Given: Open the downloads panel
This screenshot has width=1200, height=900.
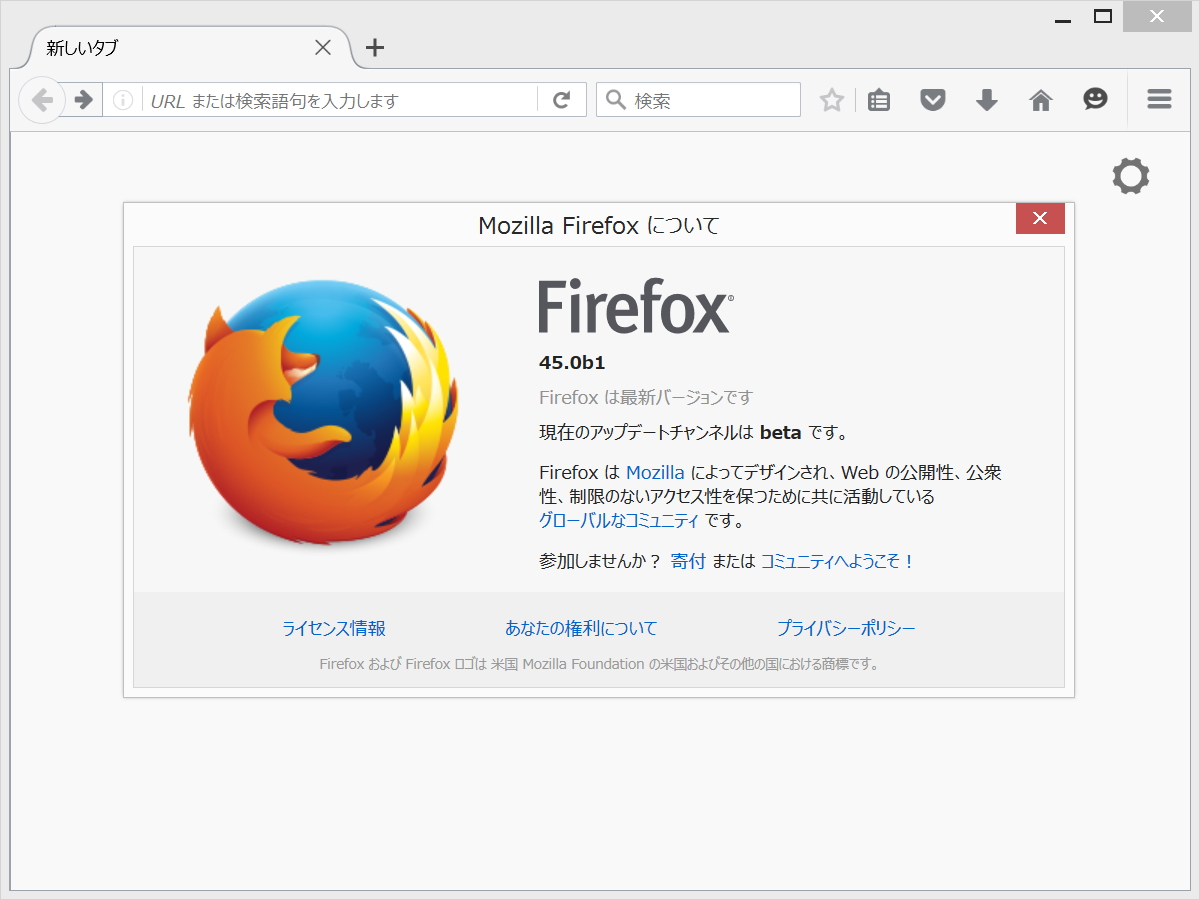Looking at the screenshot, I should 986,99.
